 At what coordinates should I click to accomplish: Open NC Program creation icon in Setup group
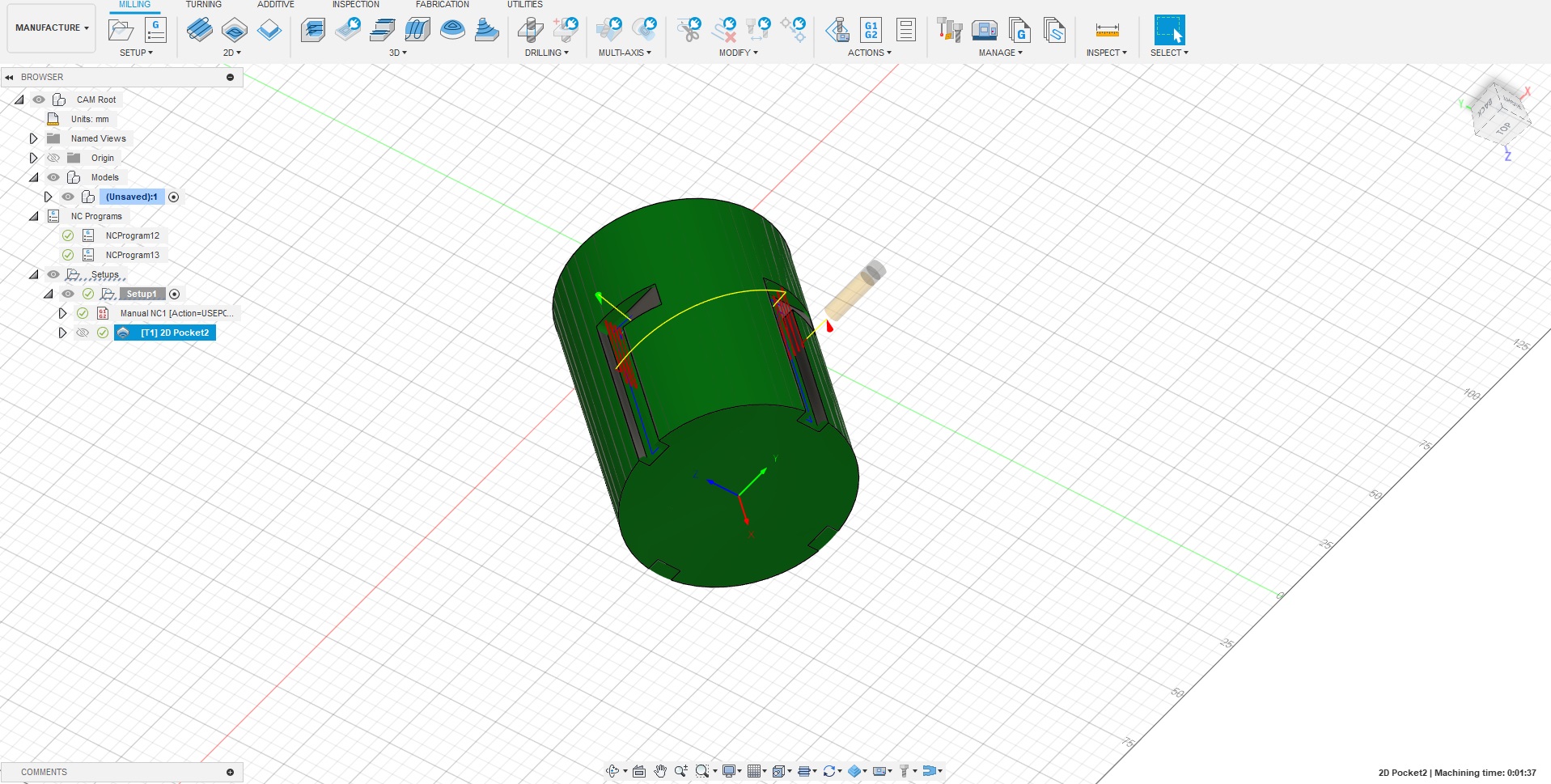click(x=155, y=30)
